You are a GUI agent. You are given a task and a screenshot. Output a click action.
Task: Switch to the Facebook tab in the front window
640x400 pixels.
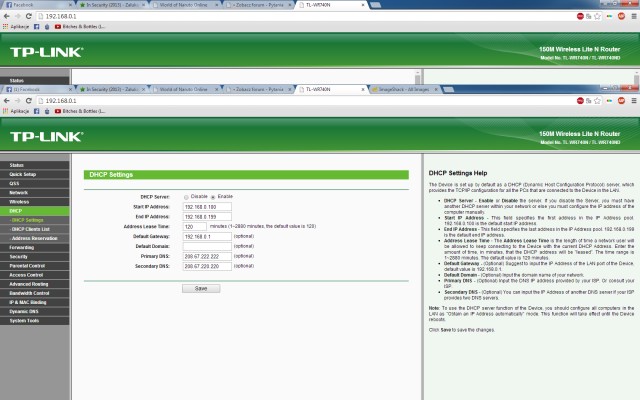tap(38, 89)
